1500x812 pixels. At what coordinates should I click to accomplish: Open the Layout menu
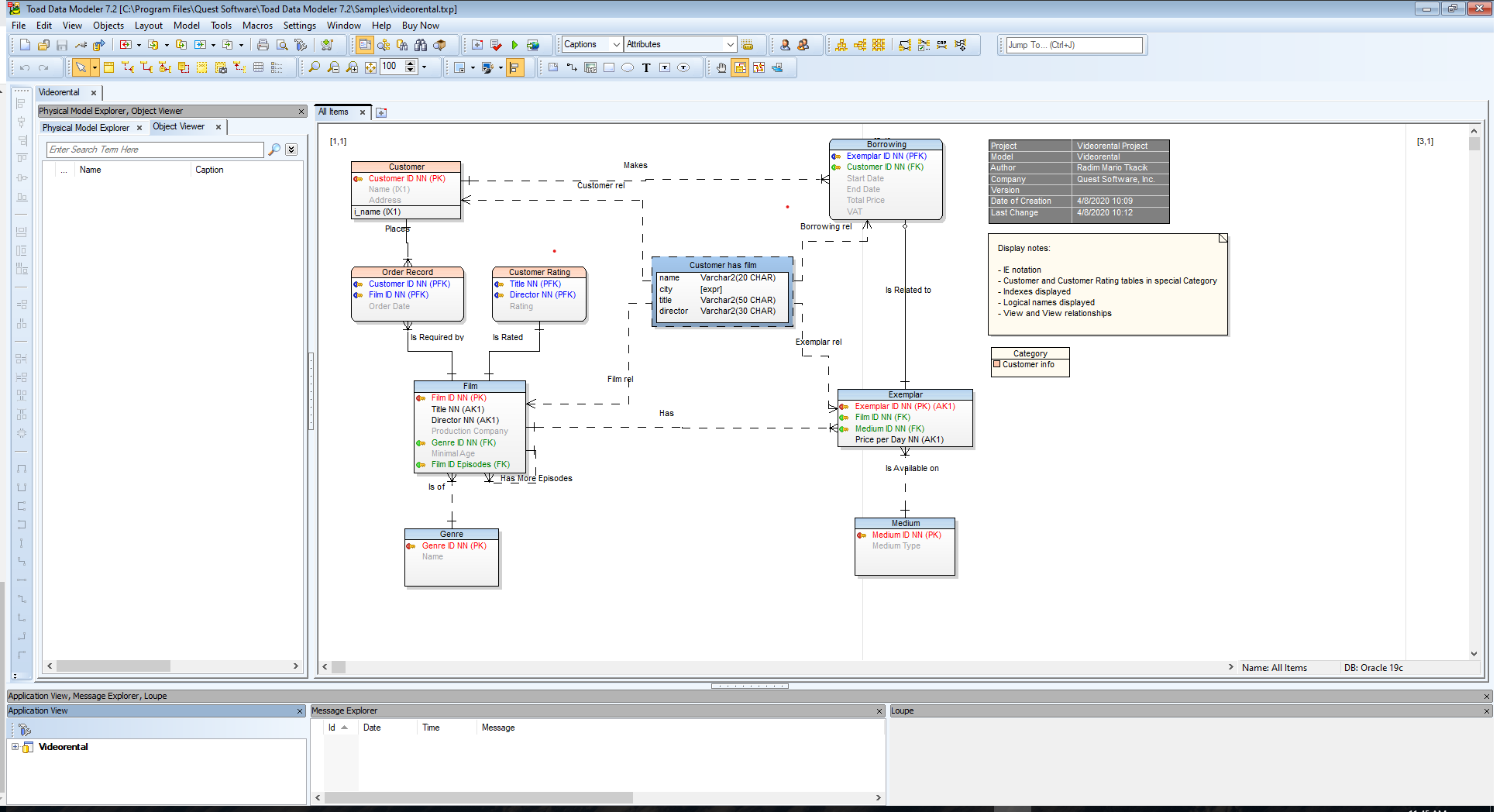click(148, 26)
